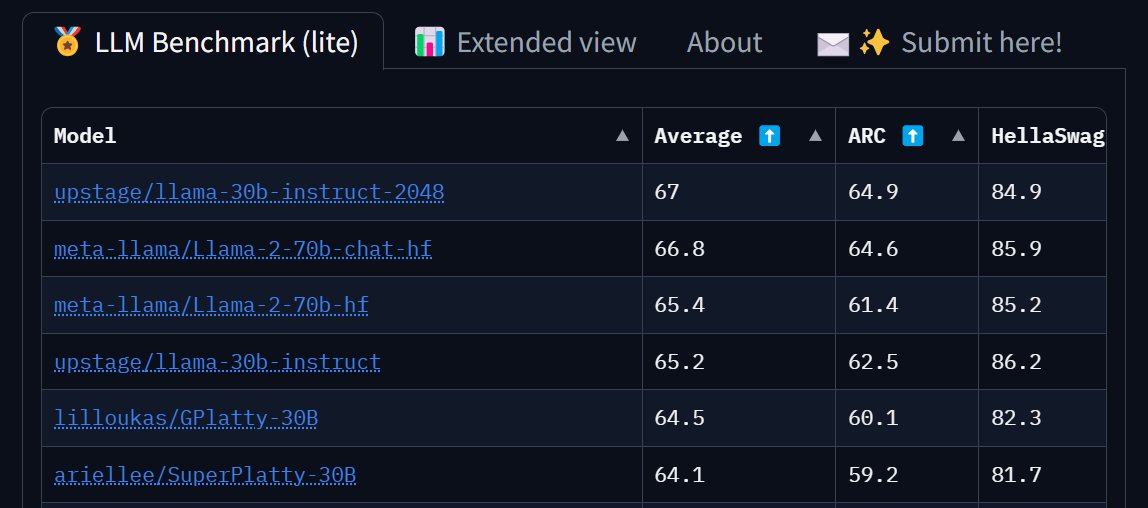Click the Average column header label

(698, 136)
